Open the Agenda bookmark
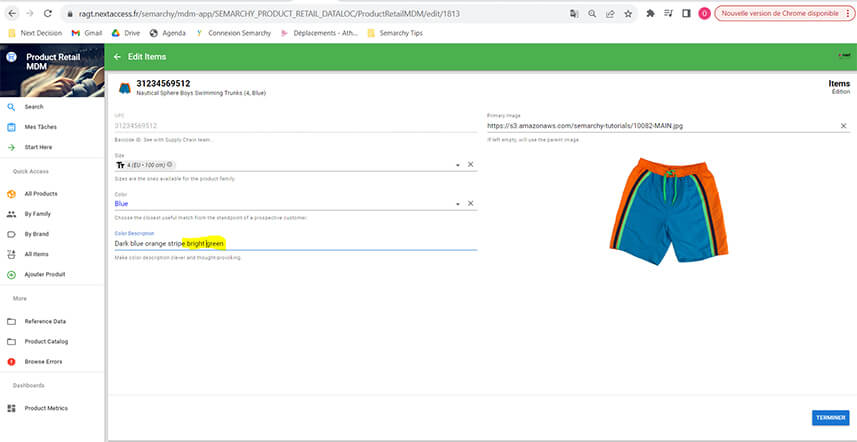This screenshot has height=442, width=857. (168, 33)
